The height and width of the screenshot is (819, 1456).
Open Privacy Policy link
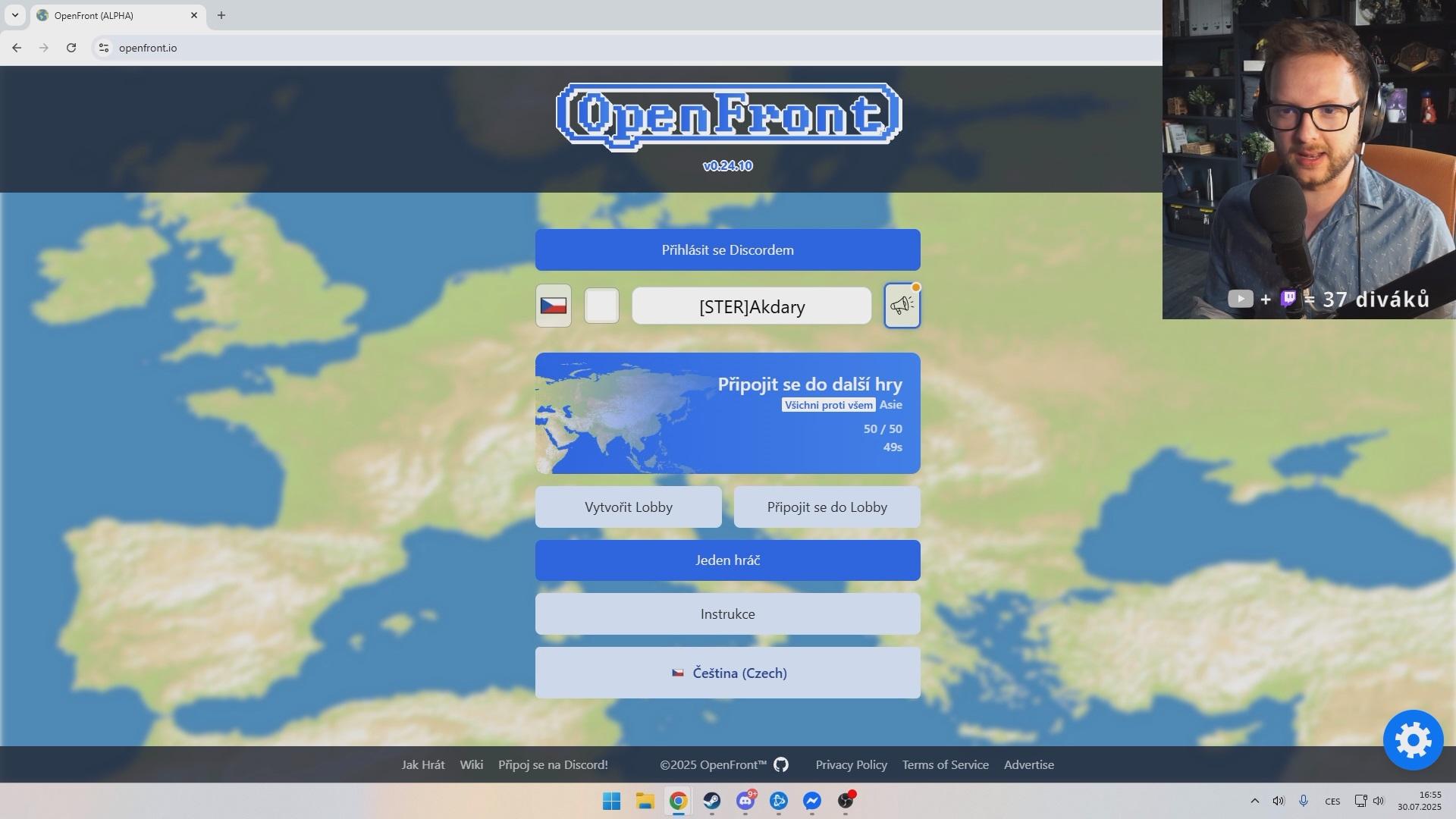click(851, 764)
